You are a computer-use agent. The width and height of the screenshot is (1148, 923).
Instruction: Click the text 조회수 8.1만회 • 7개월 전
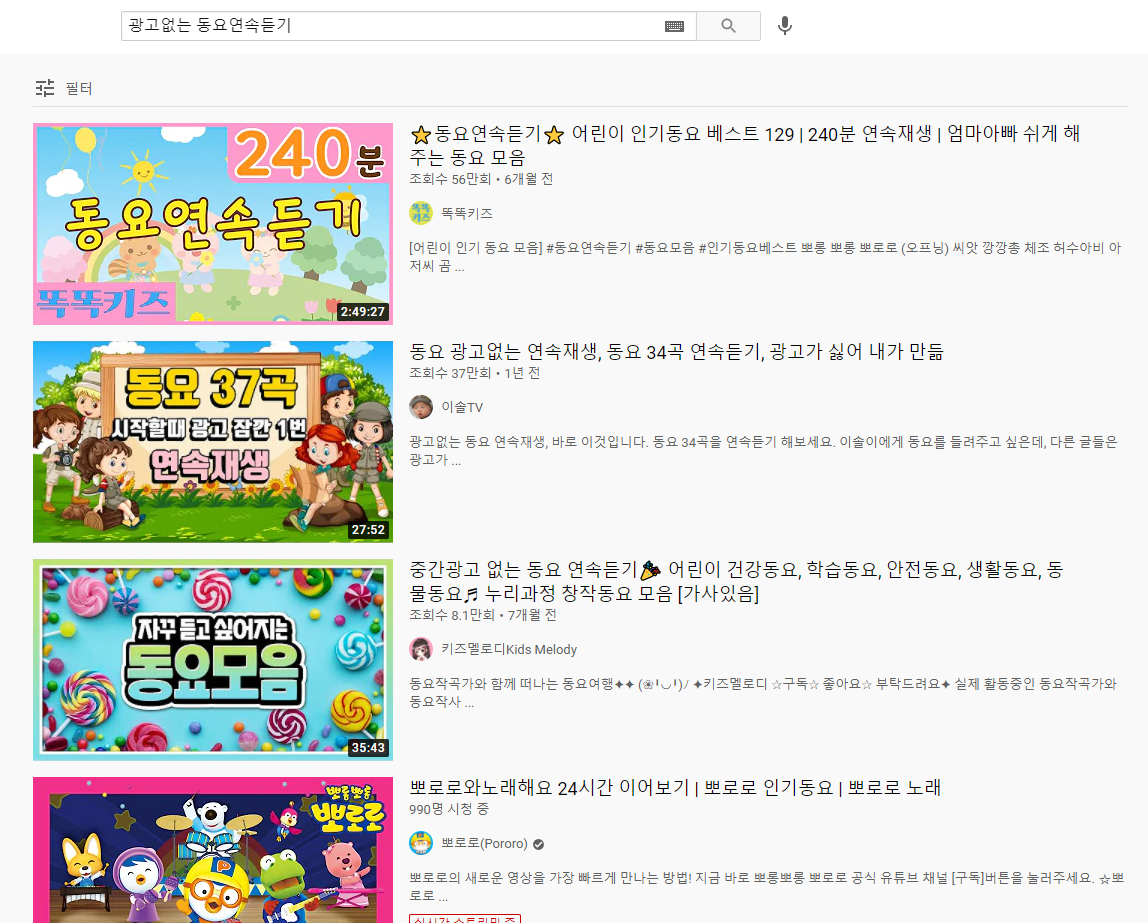click(483, 616)
